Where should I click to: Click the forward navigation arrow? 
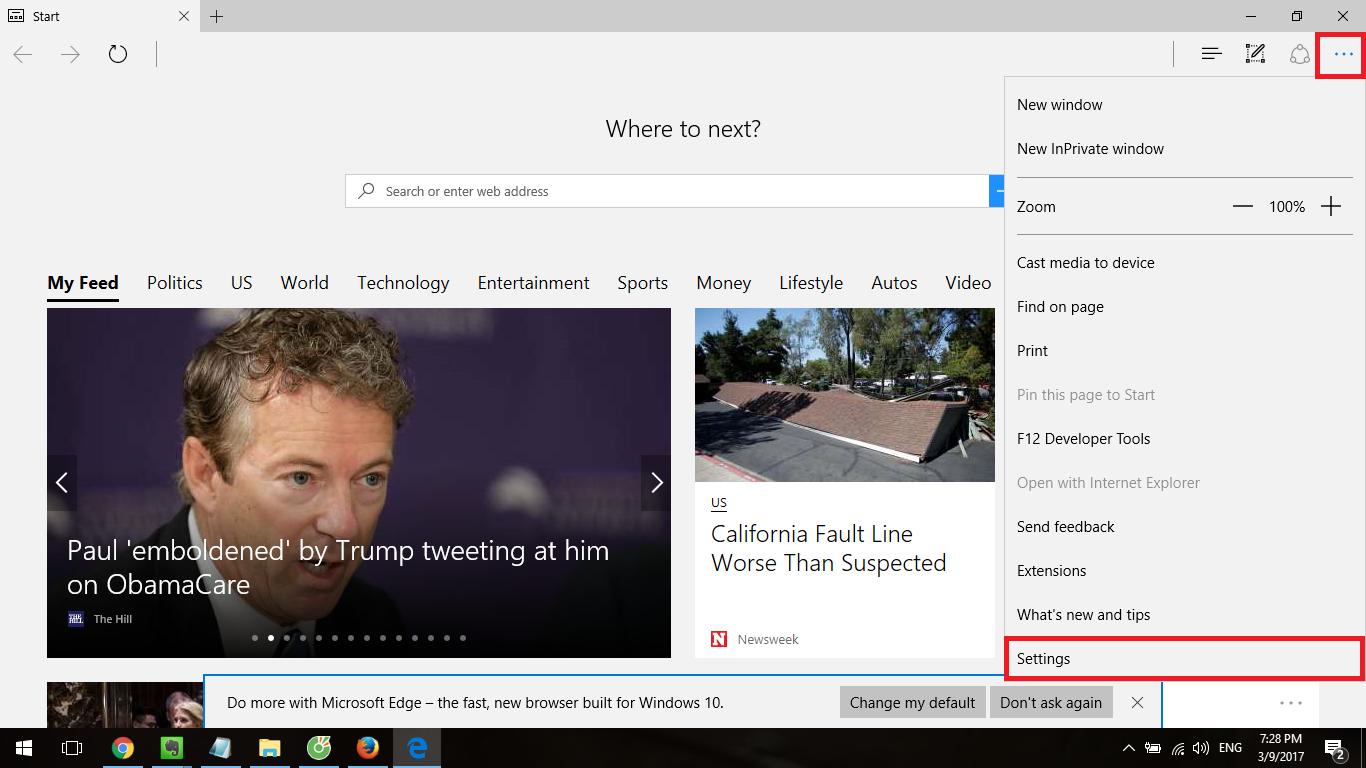[70, 54]
